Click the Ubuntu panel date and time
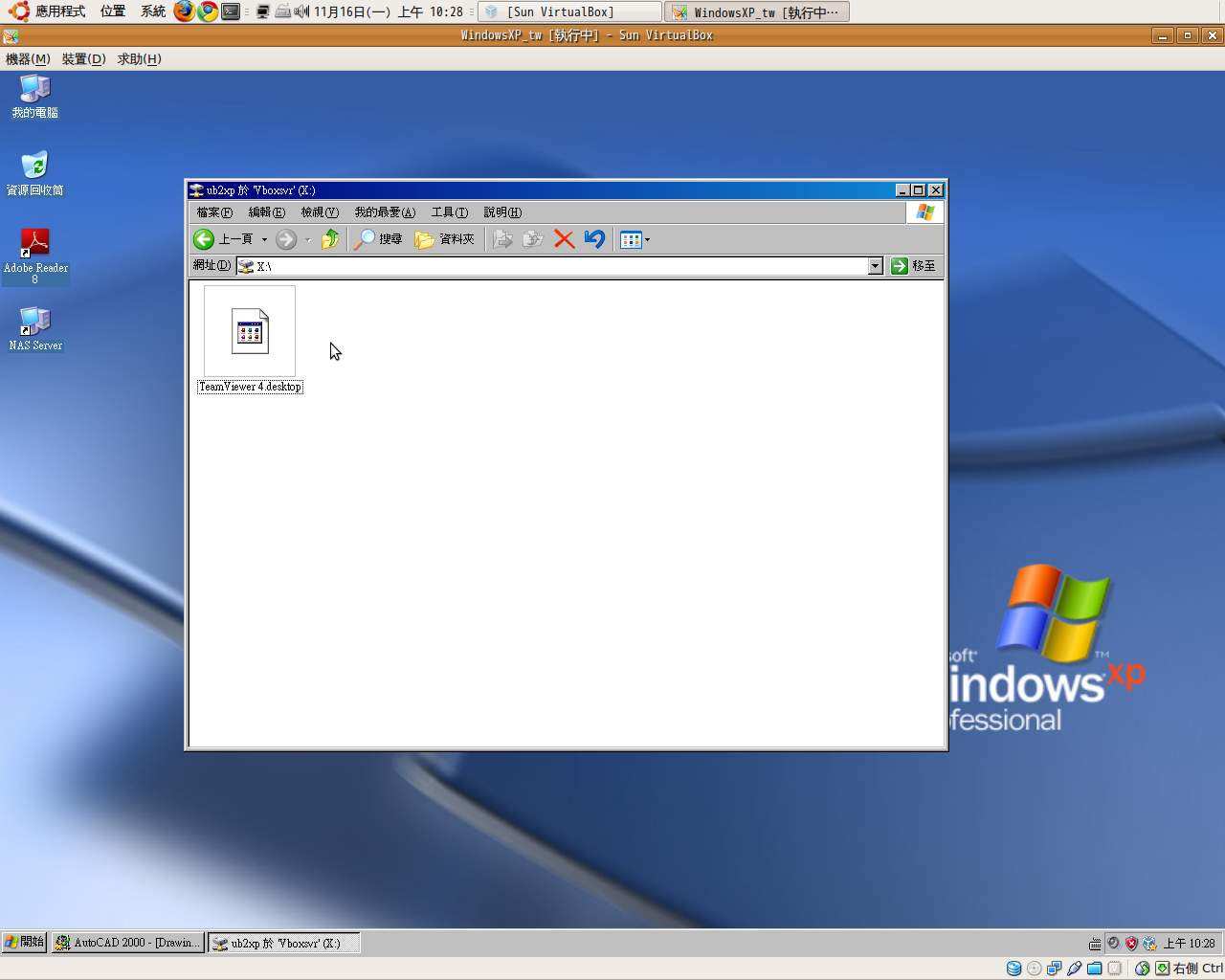The width and height of the screenshot is (1225, 980). (389, 11)
